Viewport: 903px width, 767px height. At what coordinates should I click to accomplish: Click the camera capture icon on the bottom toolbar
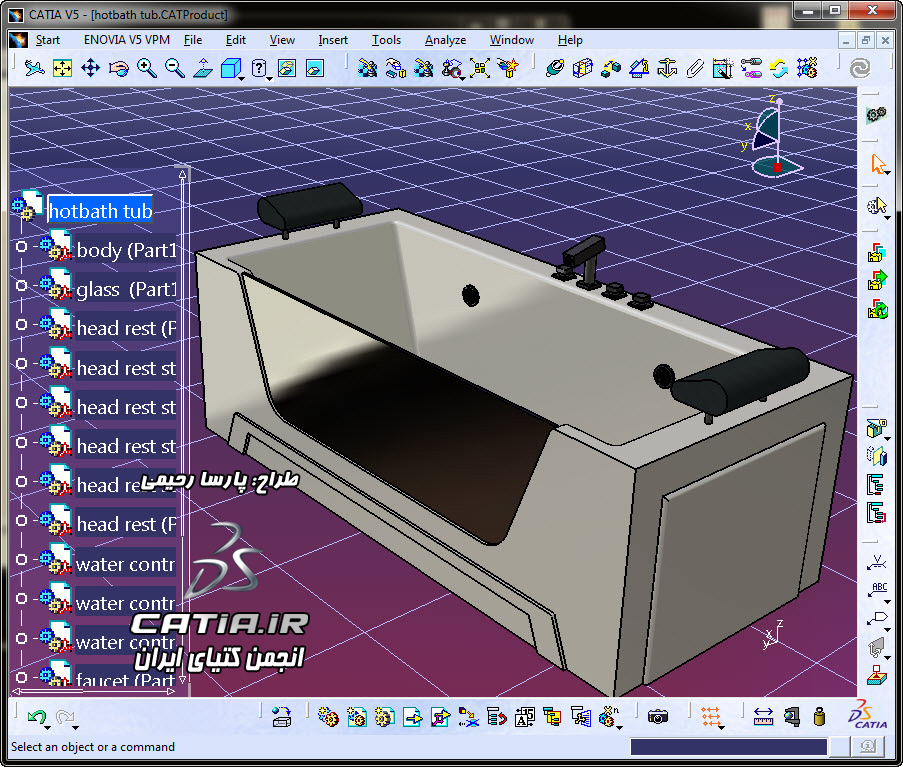(x=657, y=717)
